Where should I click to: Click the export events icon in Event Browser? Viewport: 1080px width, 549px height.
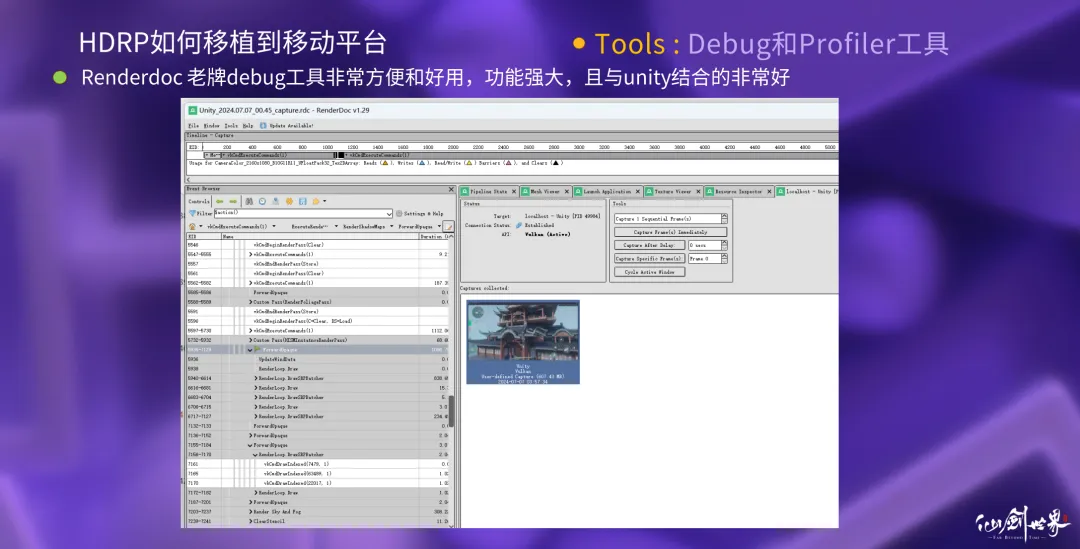[x=276, y=201]
